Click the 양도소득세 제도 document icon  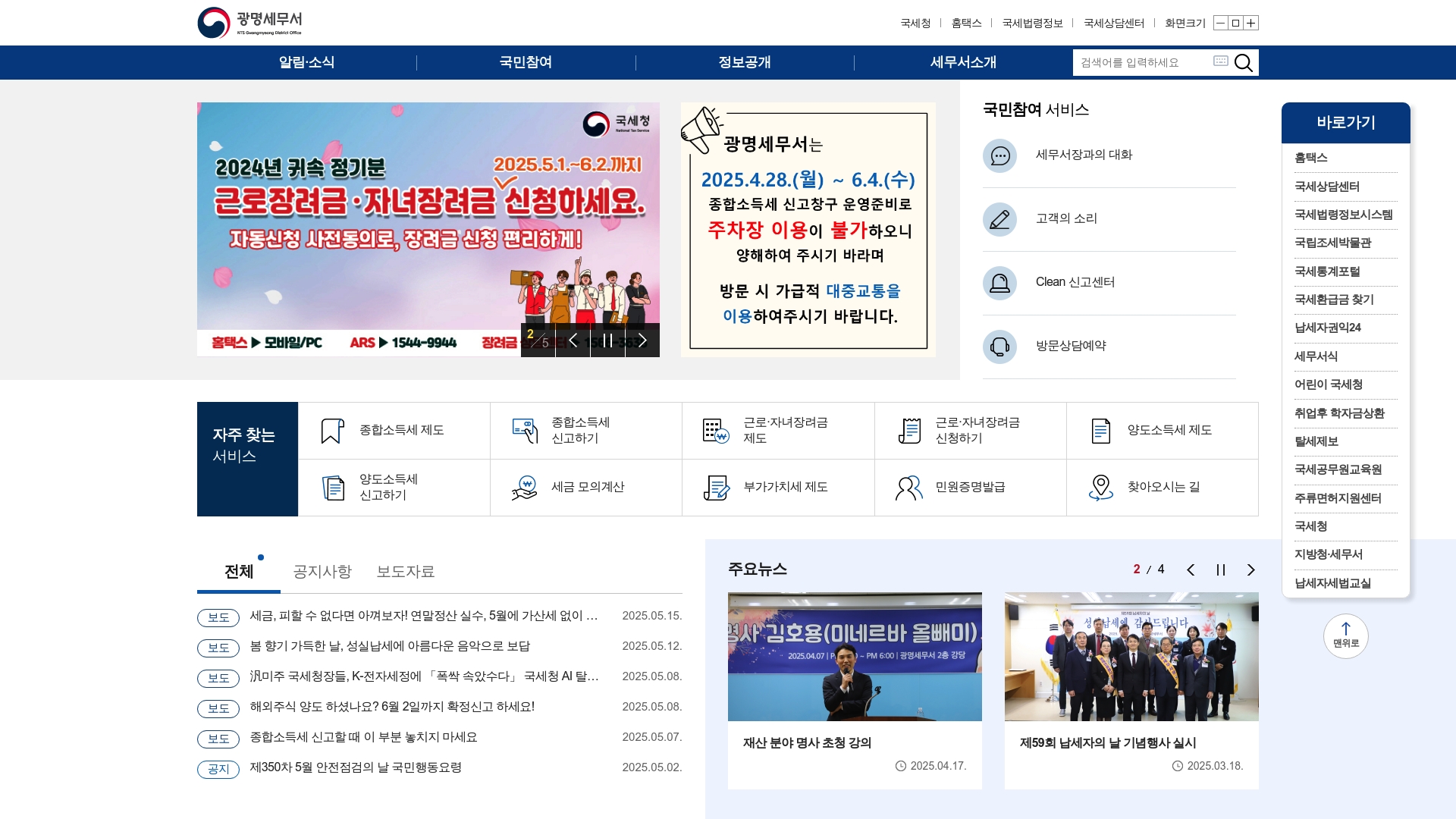[1100, 431]
